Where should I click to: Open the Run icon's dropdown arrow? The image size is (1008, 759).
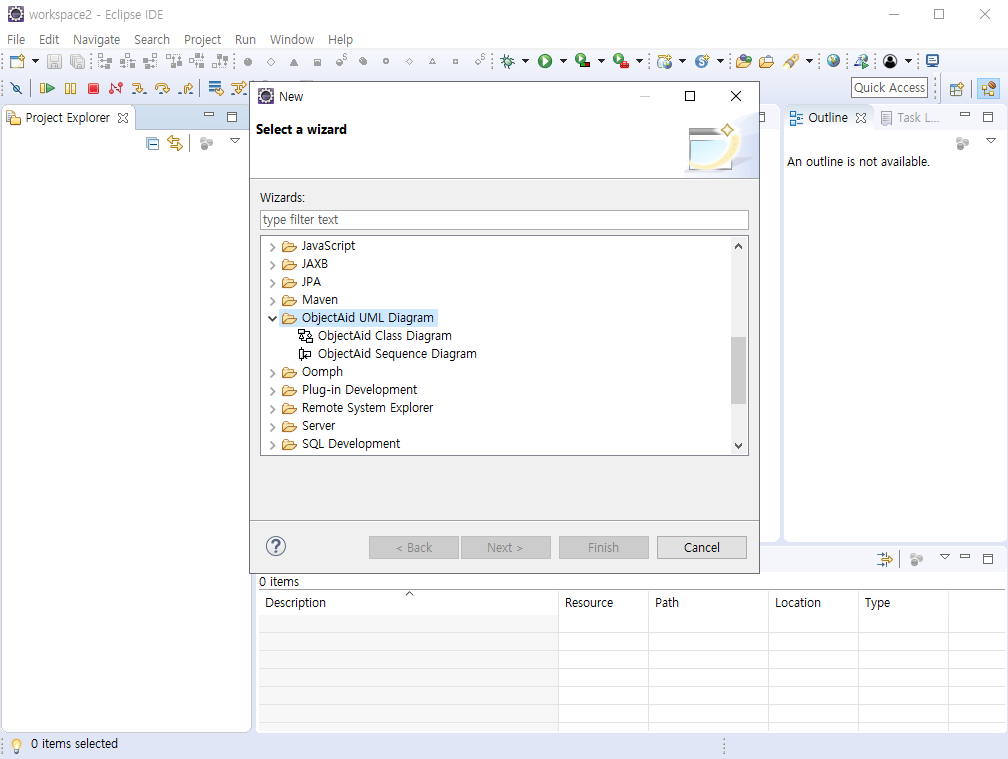(563, 61)
